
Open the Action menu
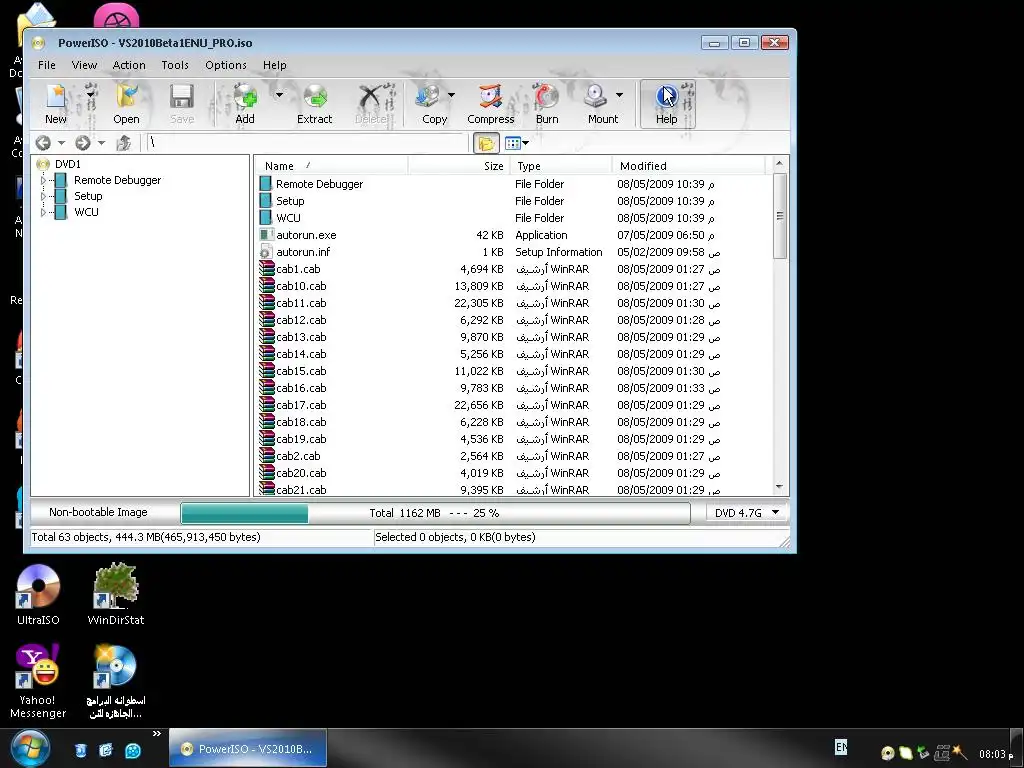(x=129, y=65)
